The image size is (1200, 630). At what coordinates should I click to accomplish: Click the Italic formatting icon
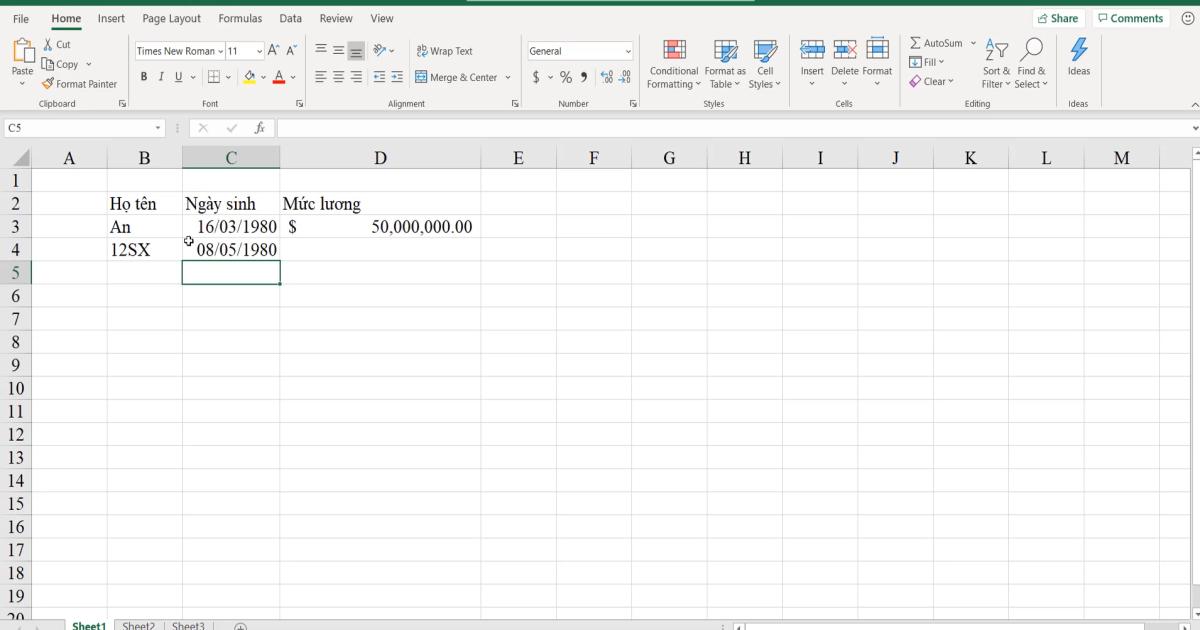tap(161, 76)
